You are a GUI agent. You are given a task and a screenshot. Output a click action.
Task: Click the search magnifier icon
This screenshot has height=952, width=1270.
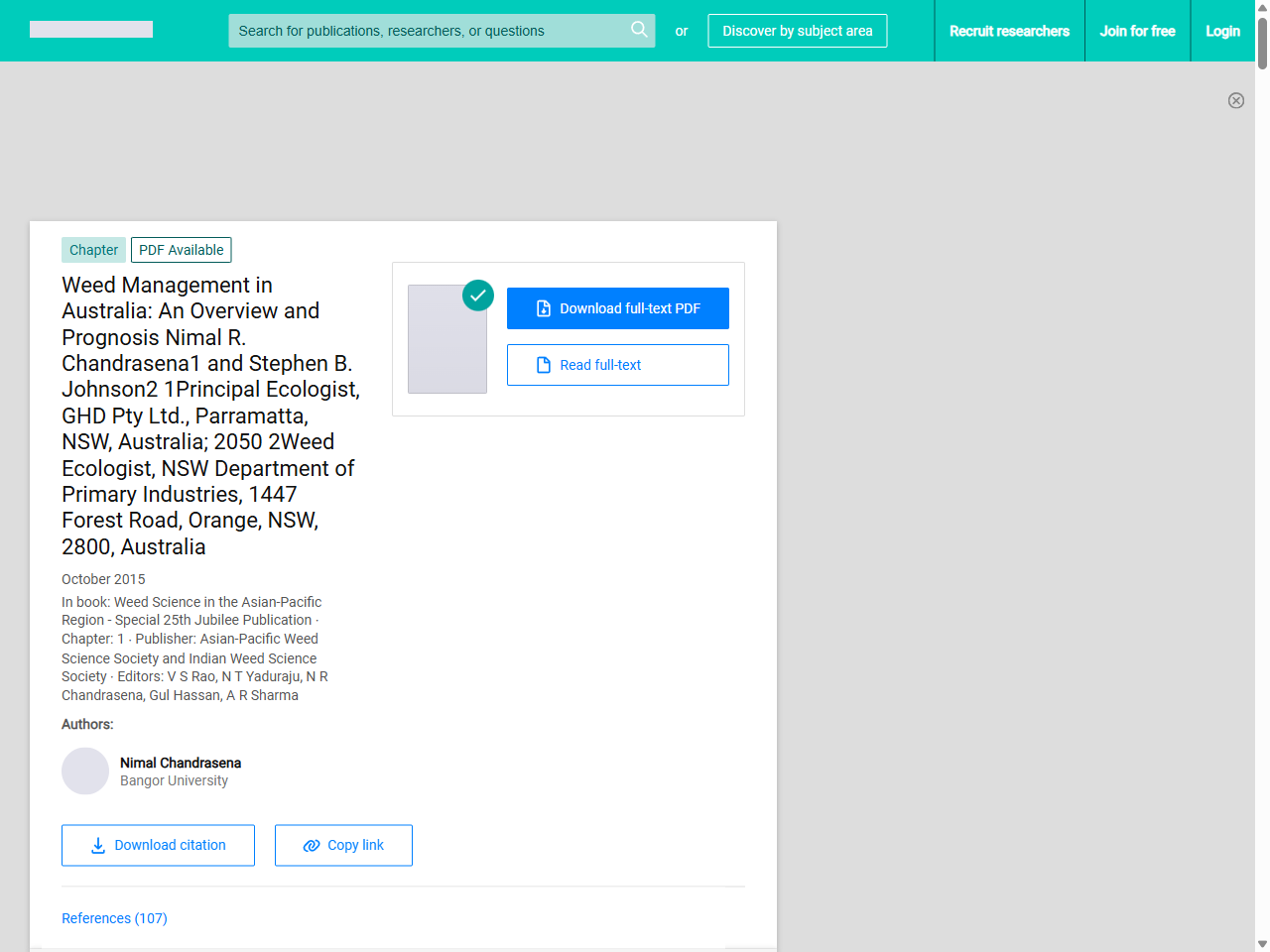click(x=639, y=30)
